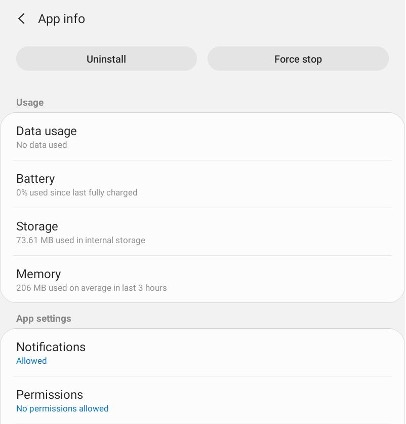Click the blue 'Allowed' status link
406x424 pixels.
click(x=31, y=361)
